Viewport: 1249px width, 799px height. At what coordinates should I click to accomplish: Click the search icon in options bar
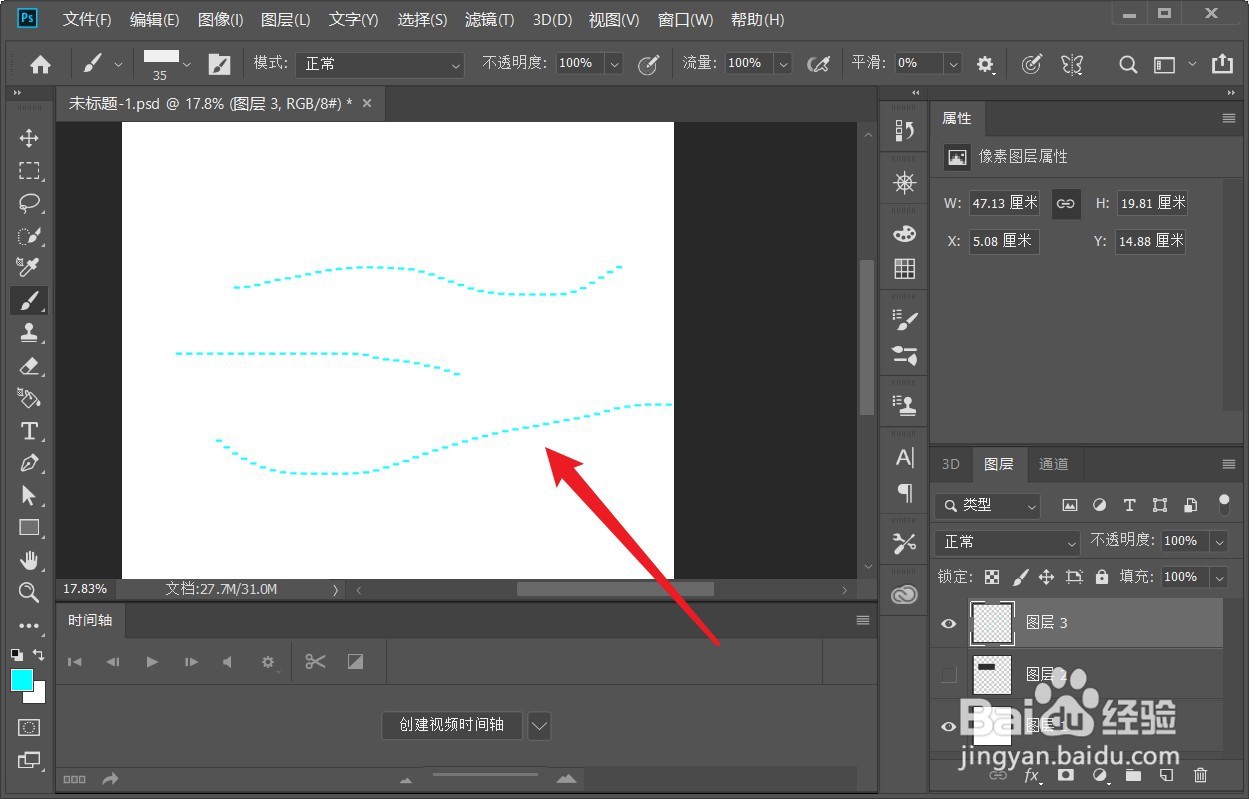pos(1128,64)
